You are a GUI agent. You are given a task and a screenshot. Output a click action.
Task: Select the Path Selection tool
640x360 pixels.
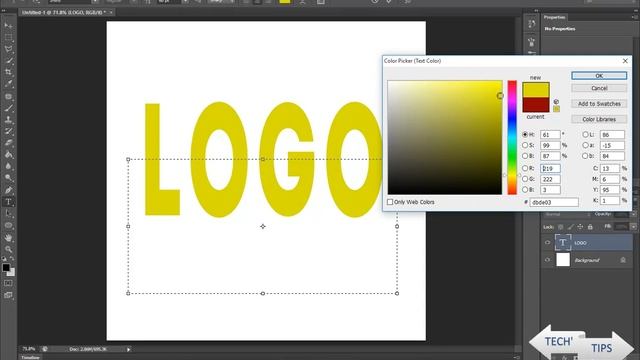click(8, 213)
